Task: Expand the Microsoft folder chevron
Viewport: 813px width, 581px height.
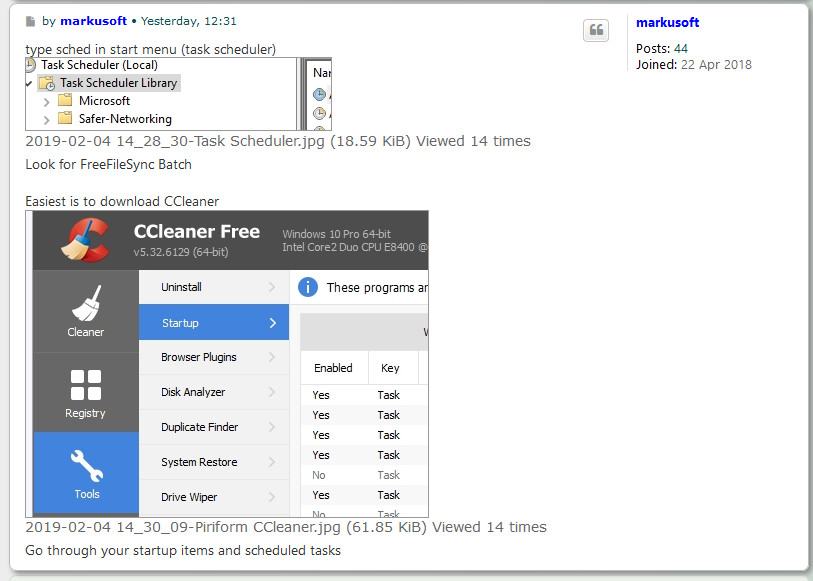Action: (46, 102)
